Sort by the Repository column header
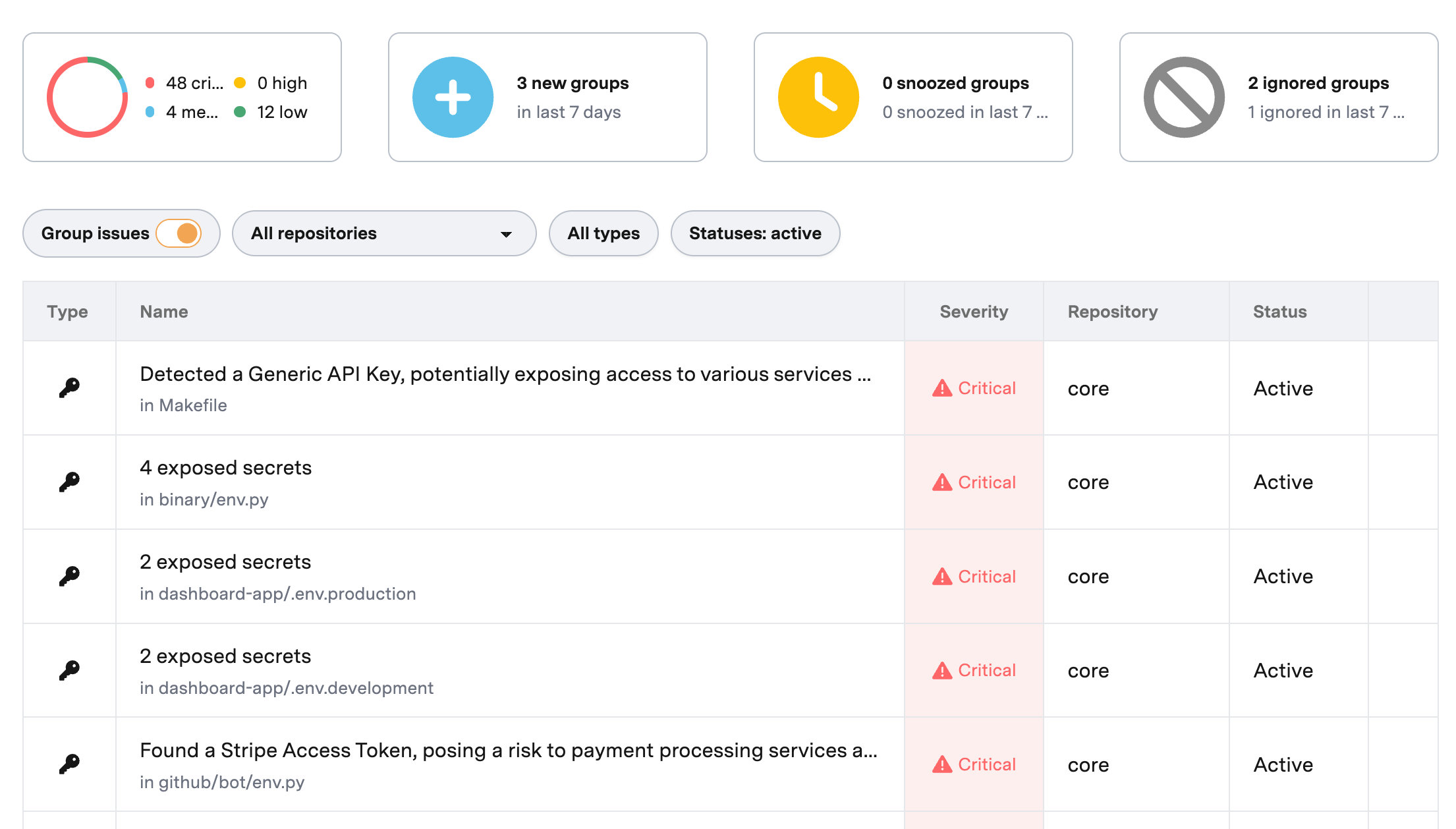 pyautogui.click(x=1112, y=312)
